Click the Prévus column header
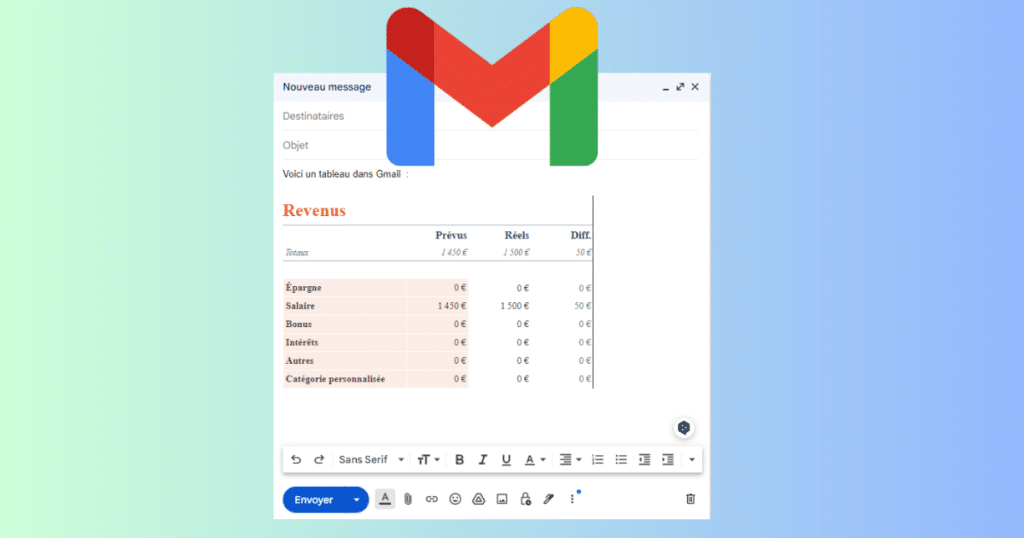This screenshot has width=1024, height=538. [451, 235]
